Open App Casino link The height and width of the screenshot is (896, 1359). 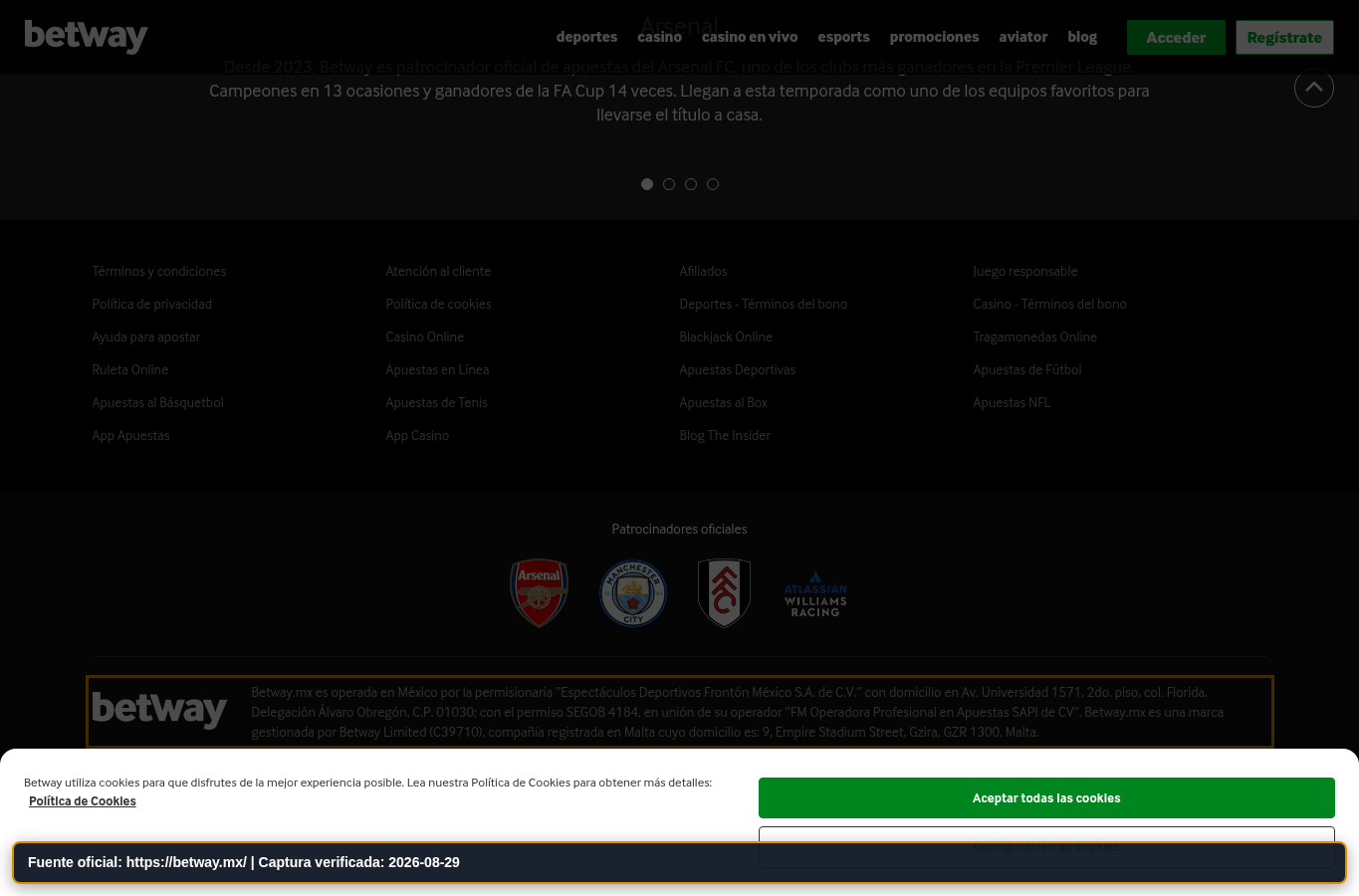tap(417, 435)
